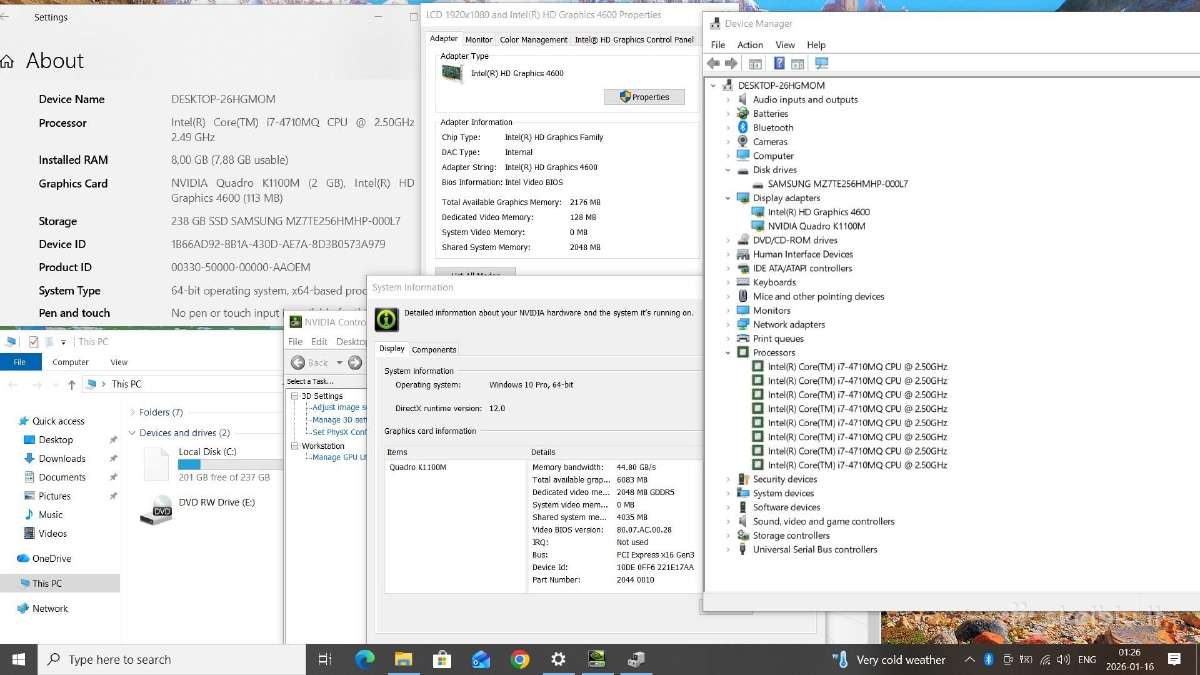Expand Audio inputs and outputs node

point(728,100)
